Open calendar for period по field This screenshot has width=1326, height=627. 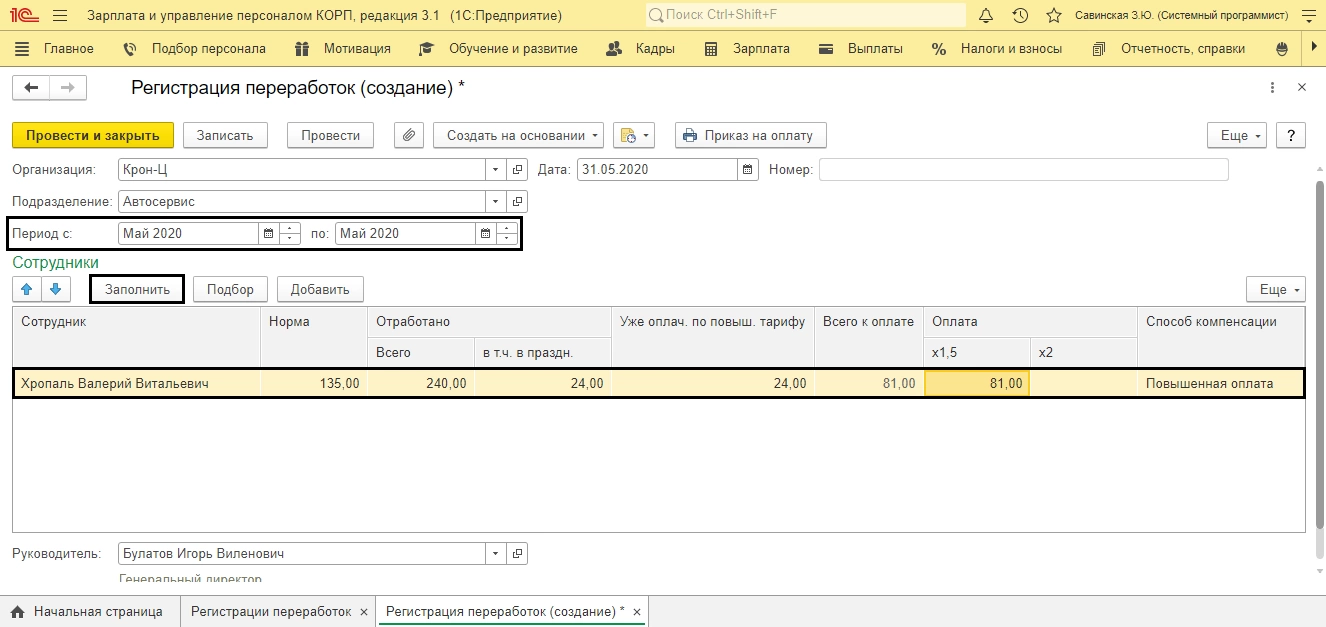click(x=485, y=234)
